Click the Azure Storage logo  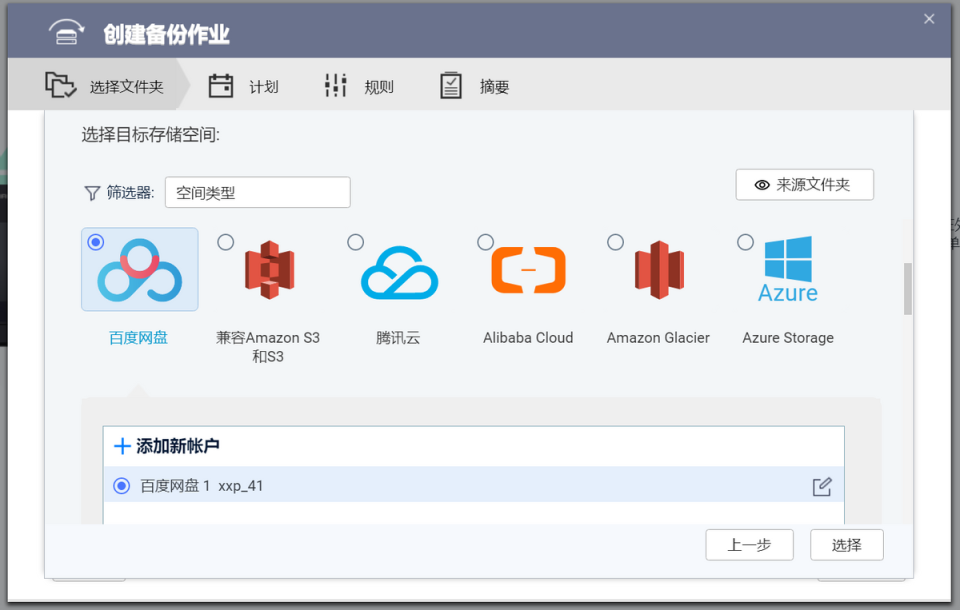pyautogui.click(x=788, y=269)
